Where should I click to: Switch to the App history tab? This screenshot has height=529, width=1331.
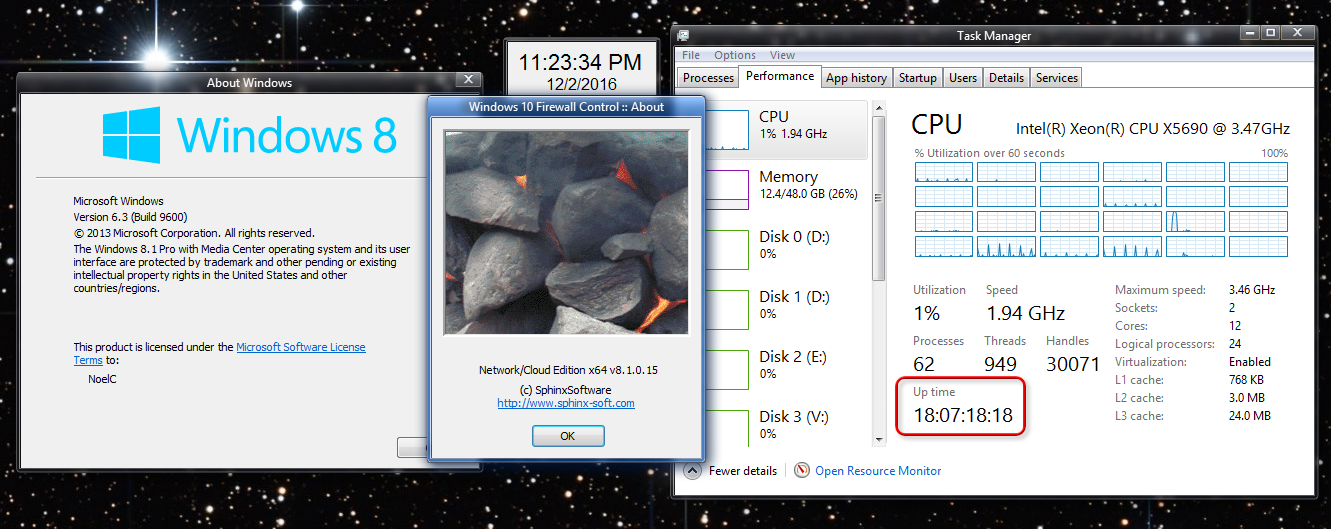[x=856, y=77]
